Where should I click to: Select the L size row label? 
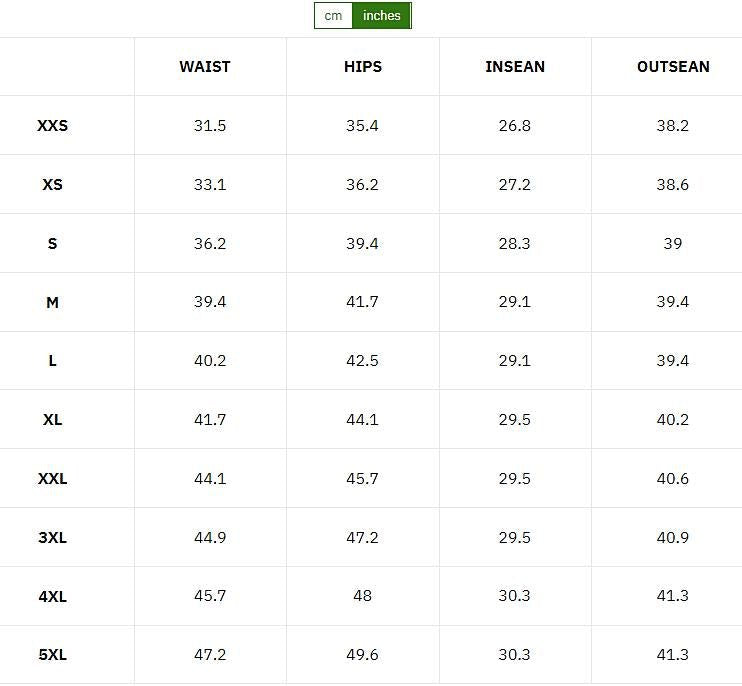53,361
